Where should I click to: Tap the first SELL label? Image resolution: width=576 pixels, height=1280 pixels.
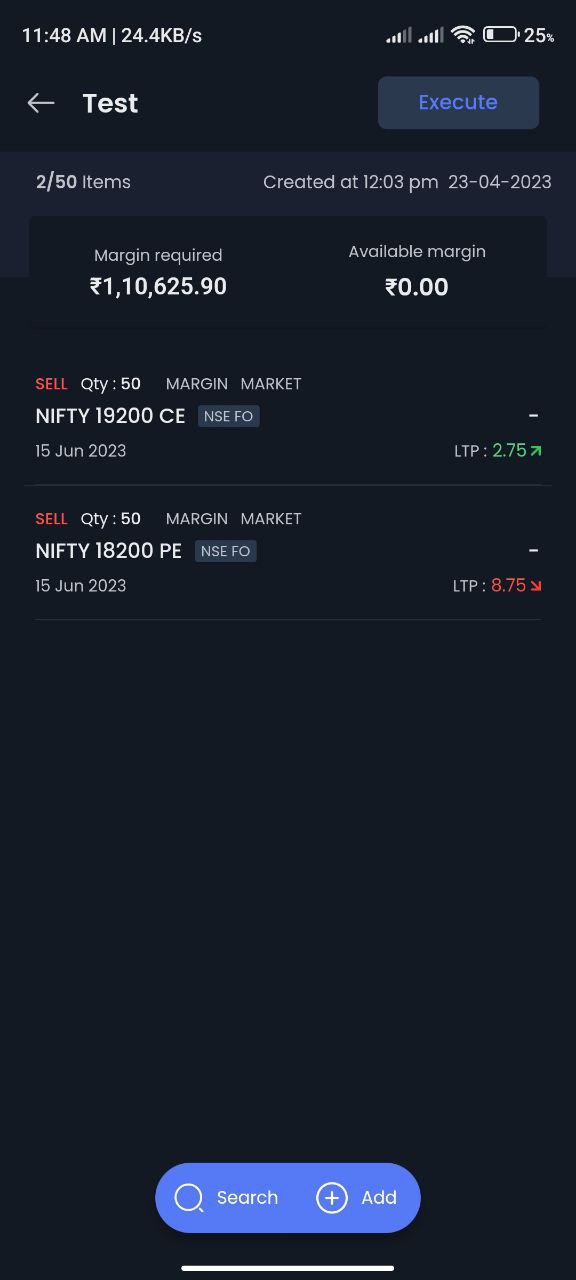[x=51, y=384]
